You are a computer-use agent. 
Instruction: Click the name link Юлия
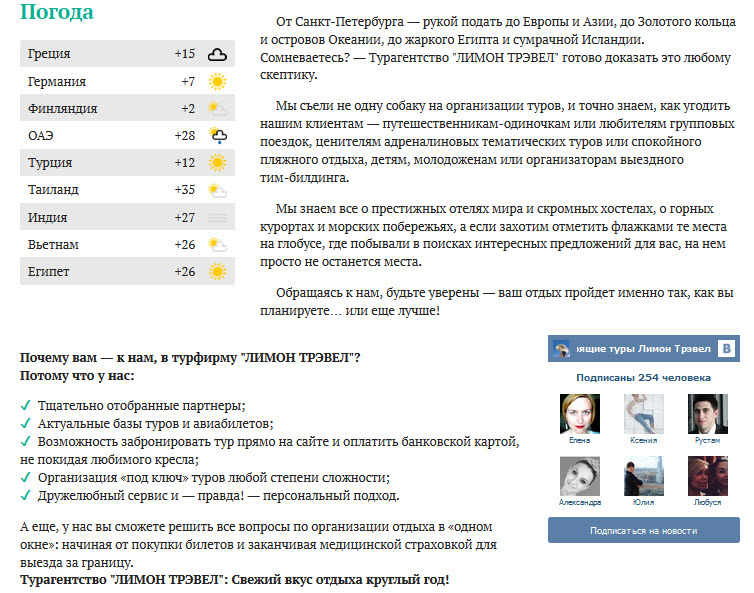643,502
